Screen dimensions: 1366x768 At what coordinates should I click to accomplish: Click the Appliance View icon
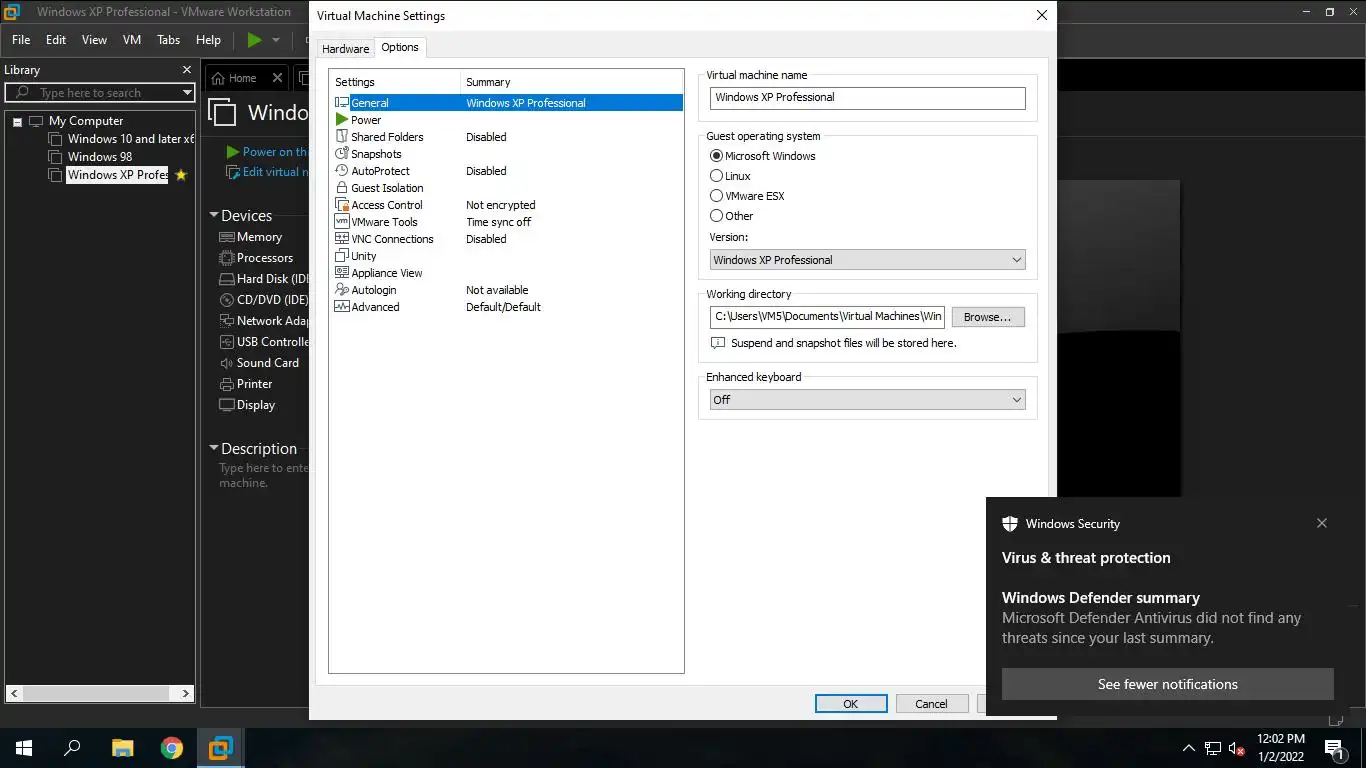click(x=342, y=273)
